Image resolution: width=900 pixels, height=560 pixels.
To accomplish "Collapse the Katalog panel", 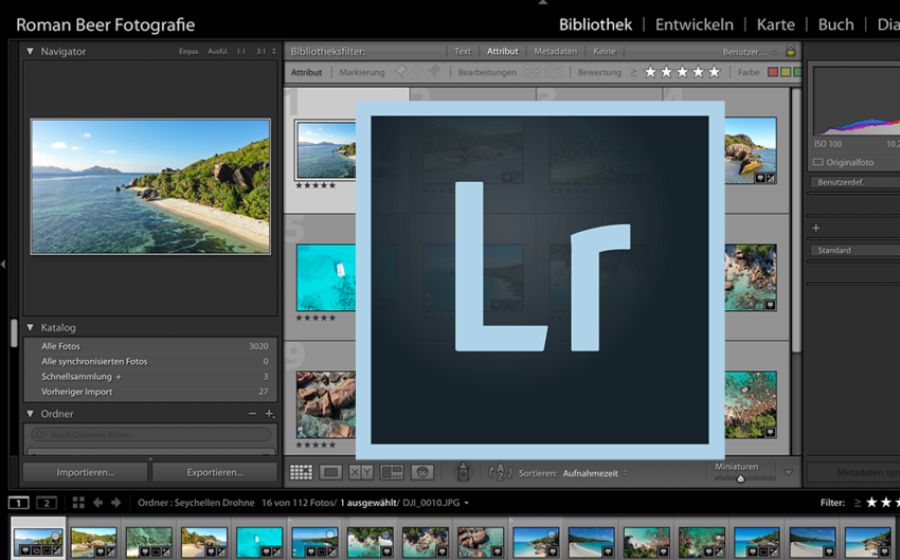I will 30,327.
